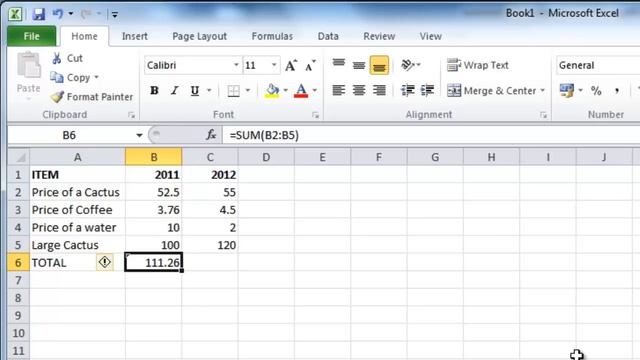Open the Font Color dropdown arrow
This screenshot has width=640, height=360.
click(x=315, y=90)
